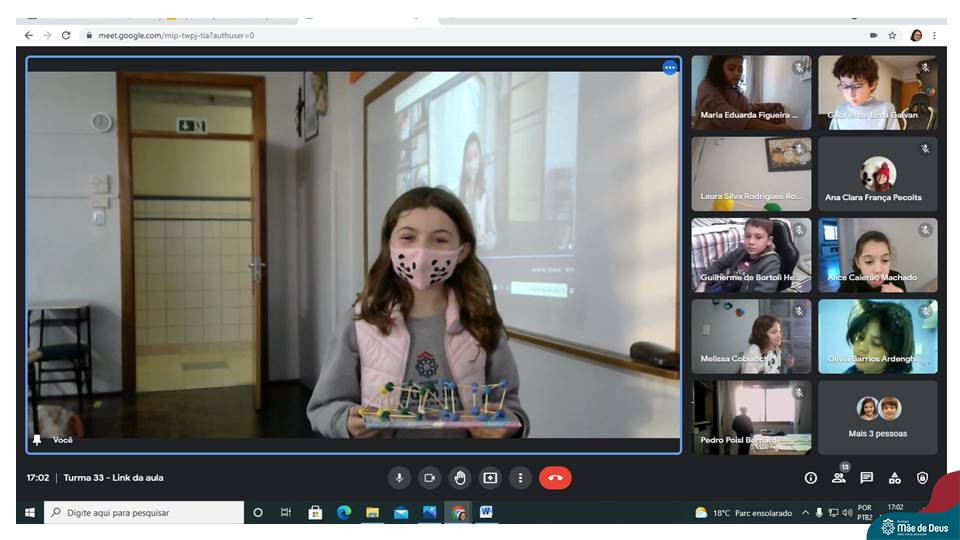The height and width of the screenshot is (540, 960).
Task: Open Chrome three-dot menu
Action: 935,35
